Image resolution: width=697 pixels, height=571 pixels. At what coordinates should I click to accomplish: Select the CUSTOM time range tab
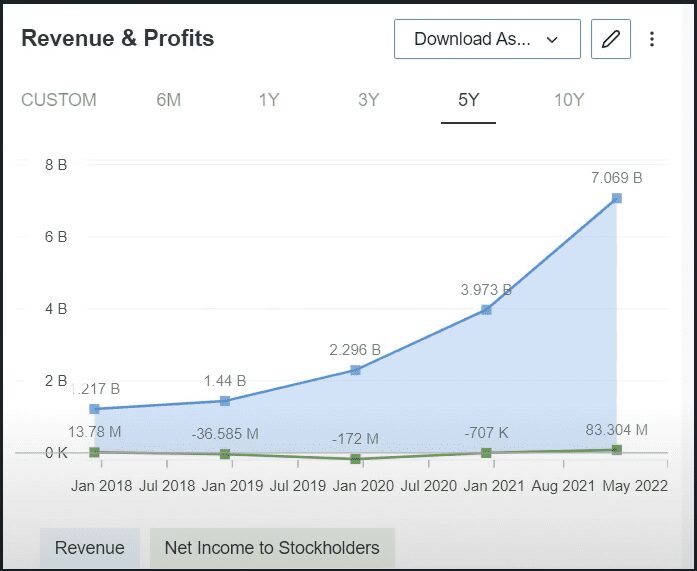tap(59, 100)
